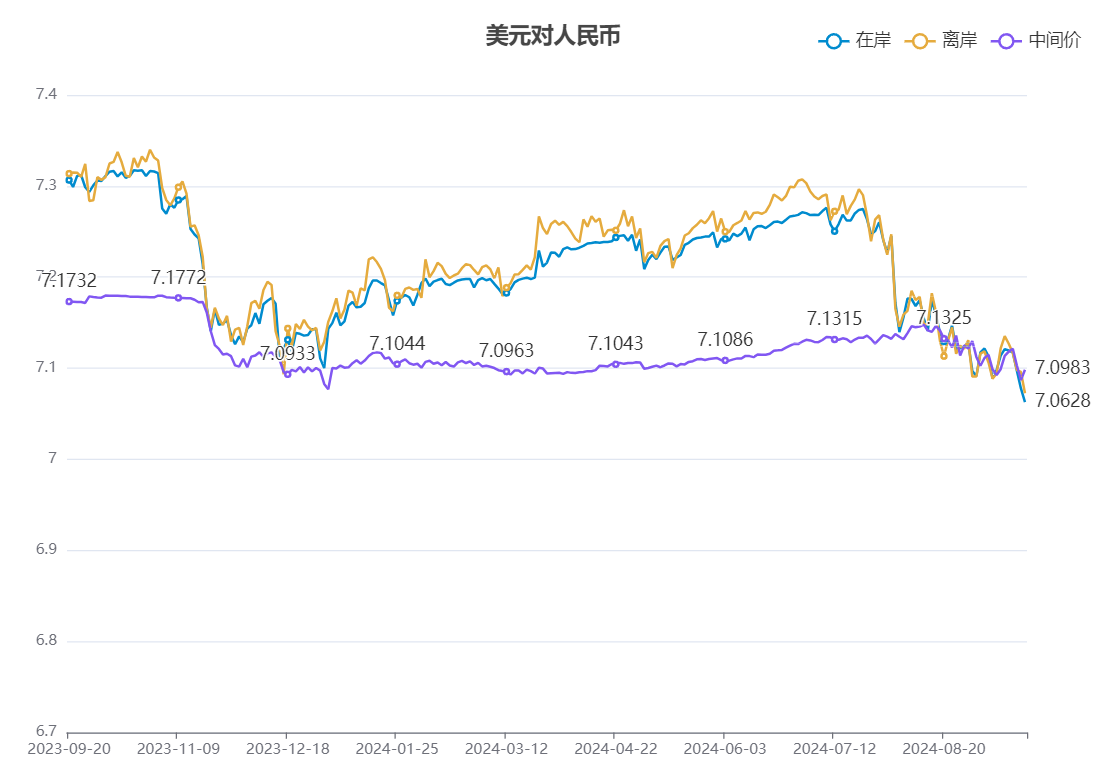Click the 7.1086 value label
Viewport: 1096px width, 775px height.
click(725, 340)
